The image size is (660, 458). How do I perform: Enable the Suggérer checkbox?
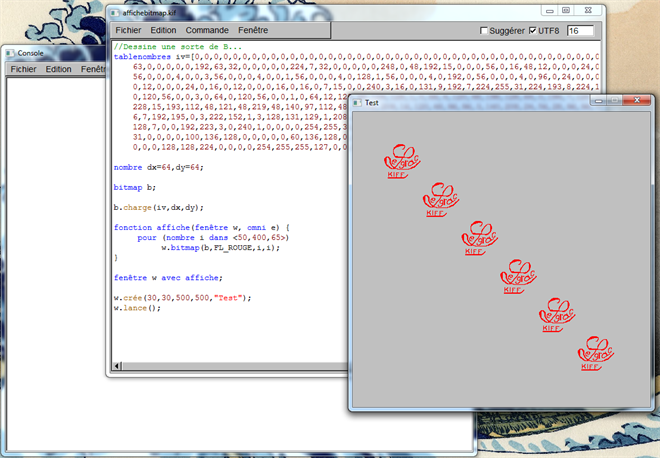point(484,31)
